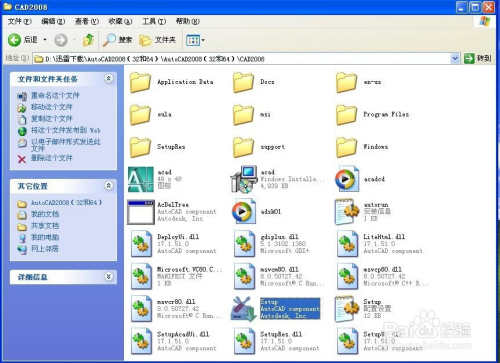Open the 收藏(A) menu
This screenshot has width=500, height=363.
pos(120,22)
